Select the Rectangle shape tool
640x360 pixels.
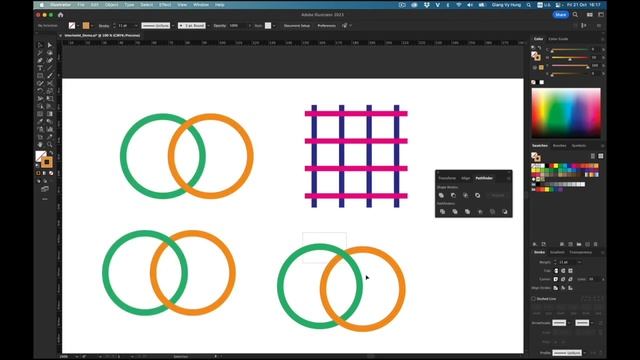tap(40, 76)
